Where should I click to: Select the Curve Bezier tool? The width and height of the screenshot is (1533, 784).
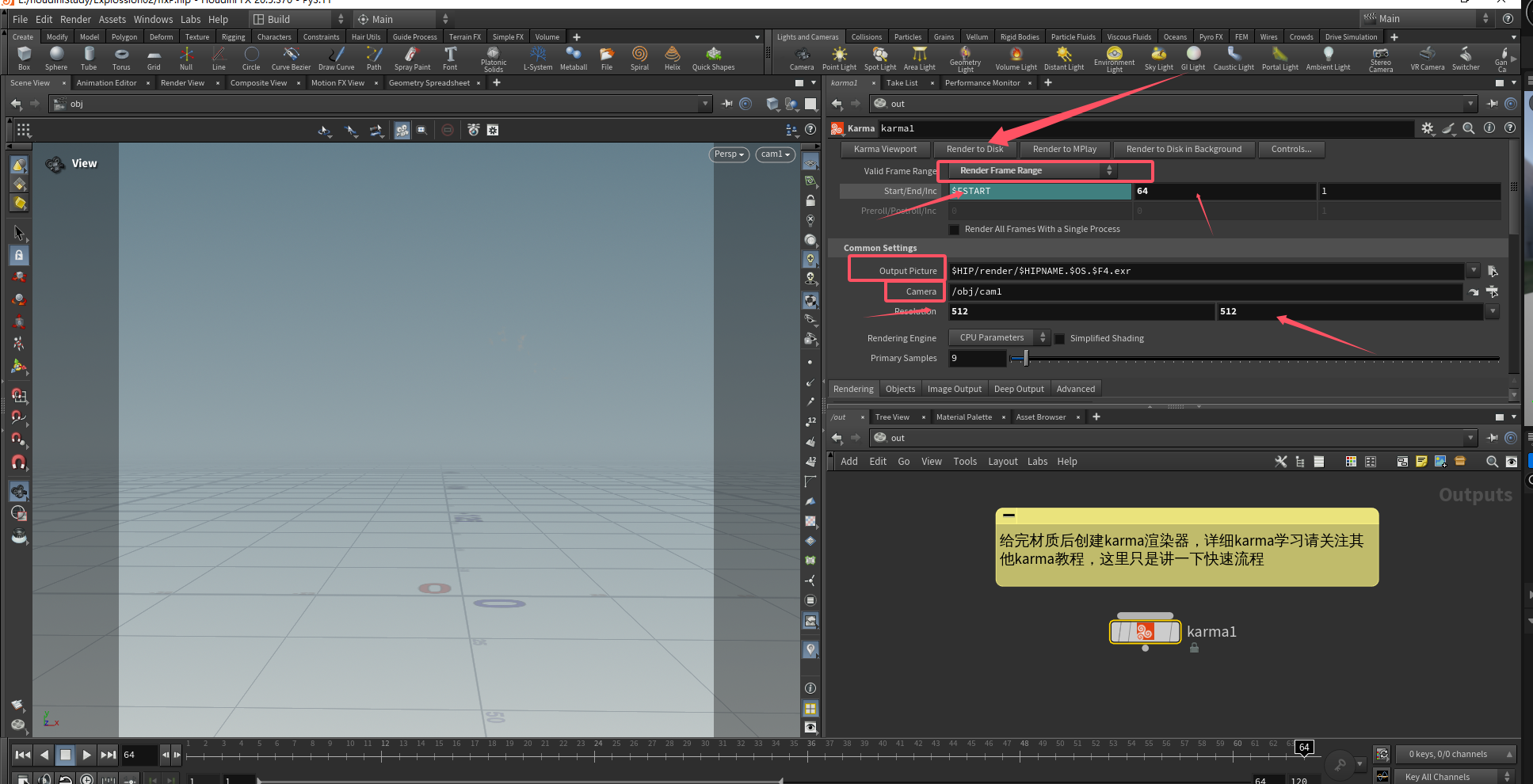(x=291, y=58)
